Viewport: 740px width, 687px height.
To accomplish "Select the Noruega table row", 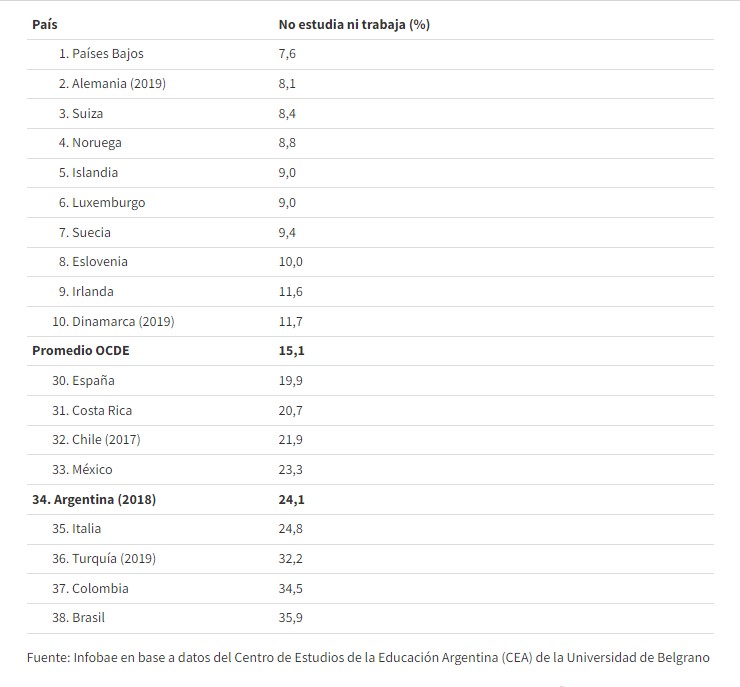I will tap(370, 143).
